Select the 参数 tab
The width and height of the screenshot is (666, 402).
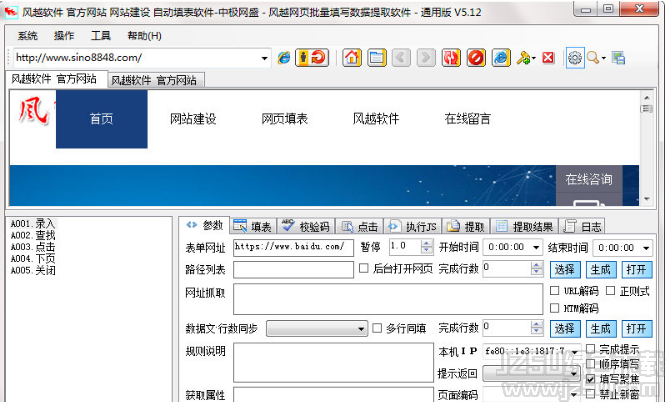[204, 225]
